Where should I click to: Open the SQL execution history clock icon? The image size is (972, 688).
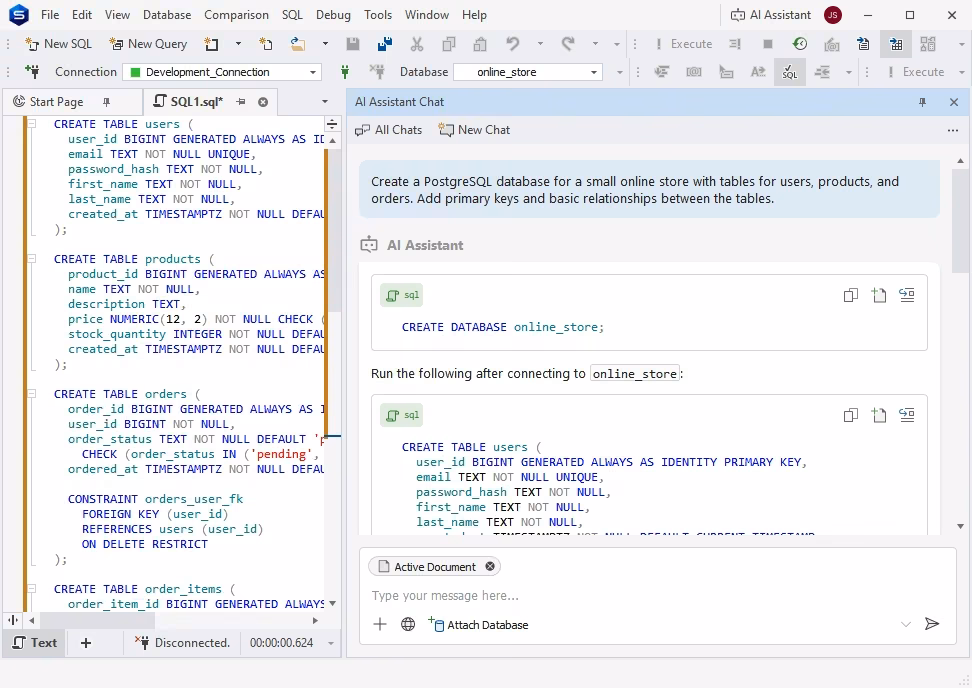(800, 43)
